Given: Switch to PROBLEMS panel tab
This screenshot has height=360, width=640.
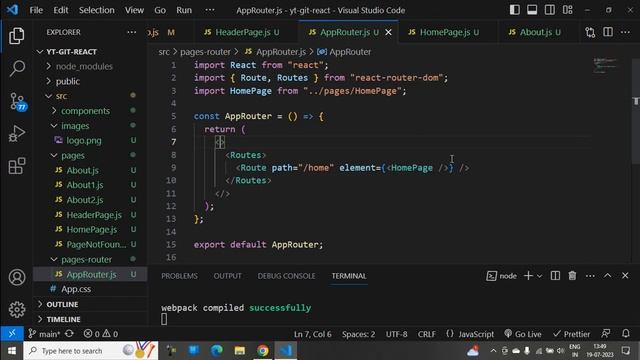Looking at the screenshot, I should click(179, 276).
